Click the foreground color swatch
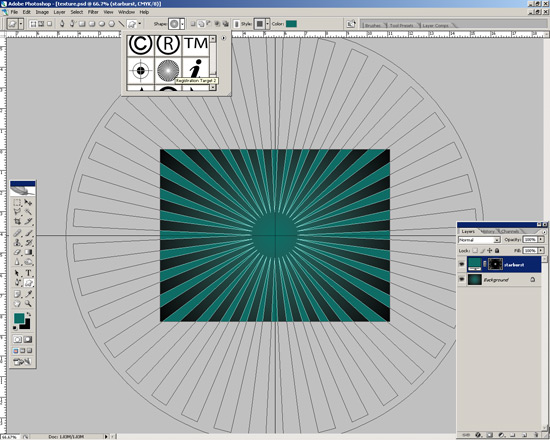 click(19, 319)
